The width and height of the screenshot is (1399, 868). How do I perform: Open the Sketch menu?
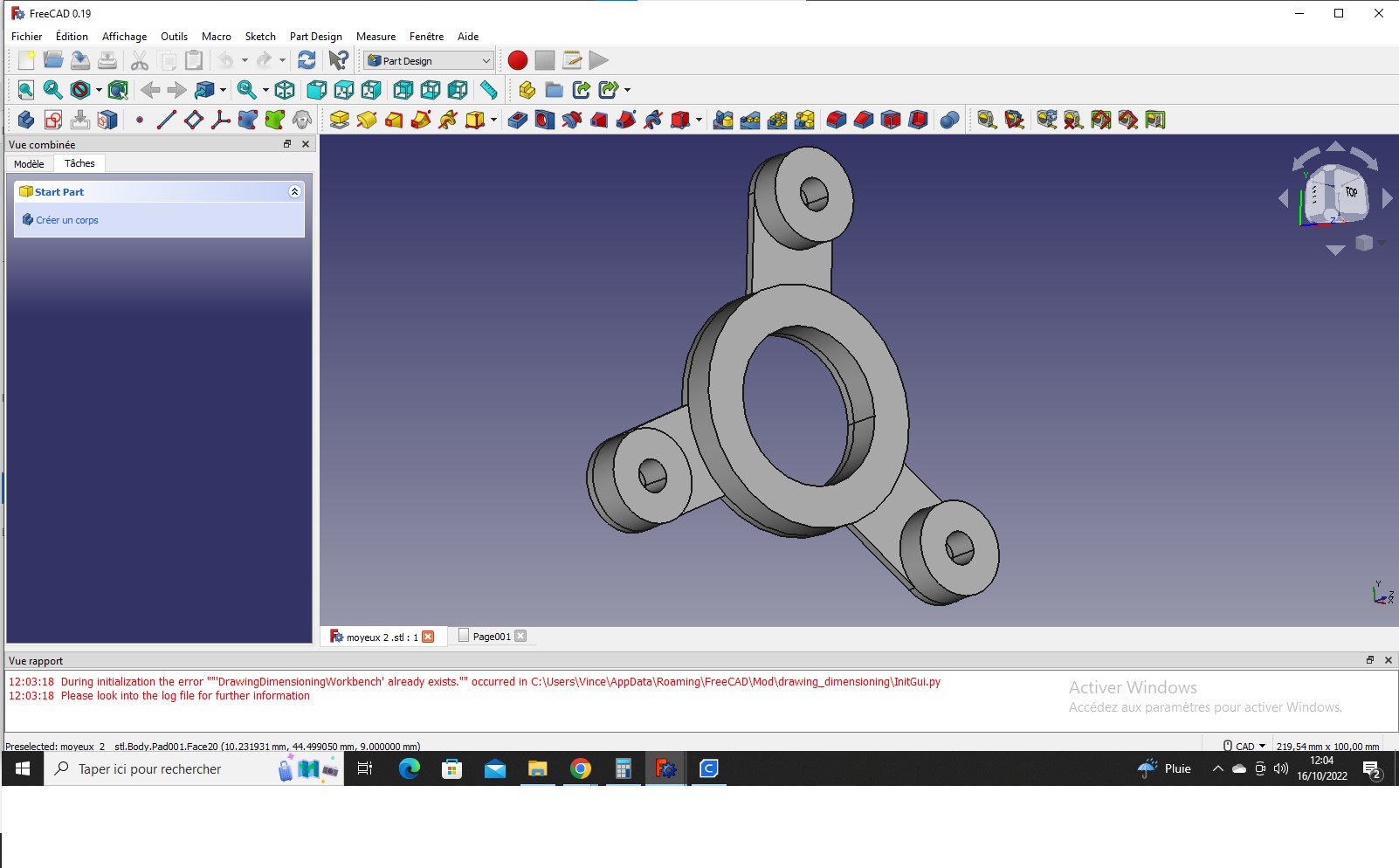[x=260, y=37]
